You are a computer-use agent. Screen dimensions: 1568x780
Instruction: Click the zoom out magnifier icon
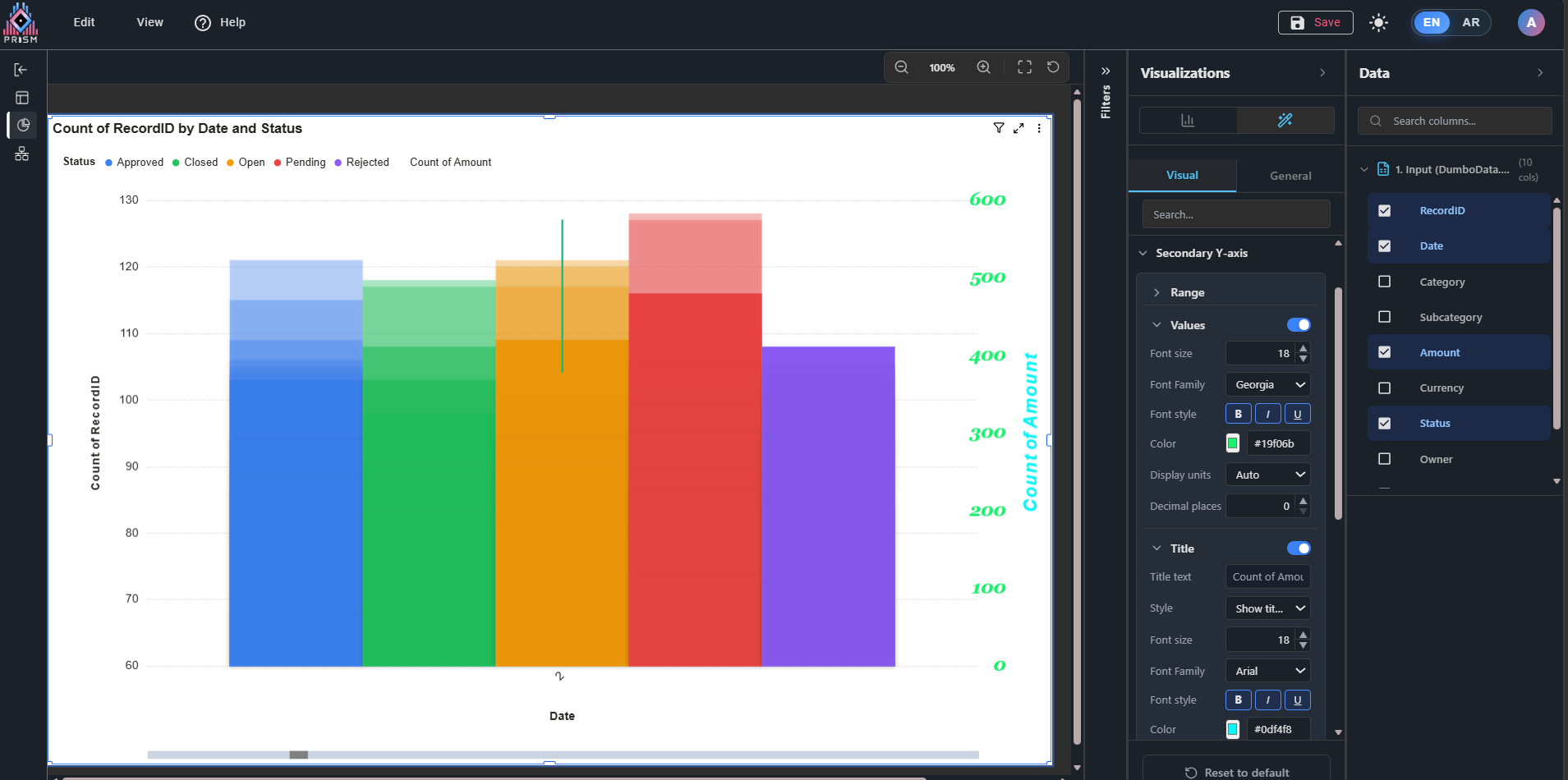[x=901, y=67]
